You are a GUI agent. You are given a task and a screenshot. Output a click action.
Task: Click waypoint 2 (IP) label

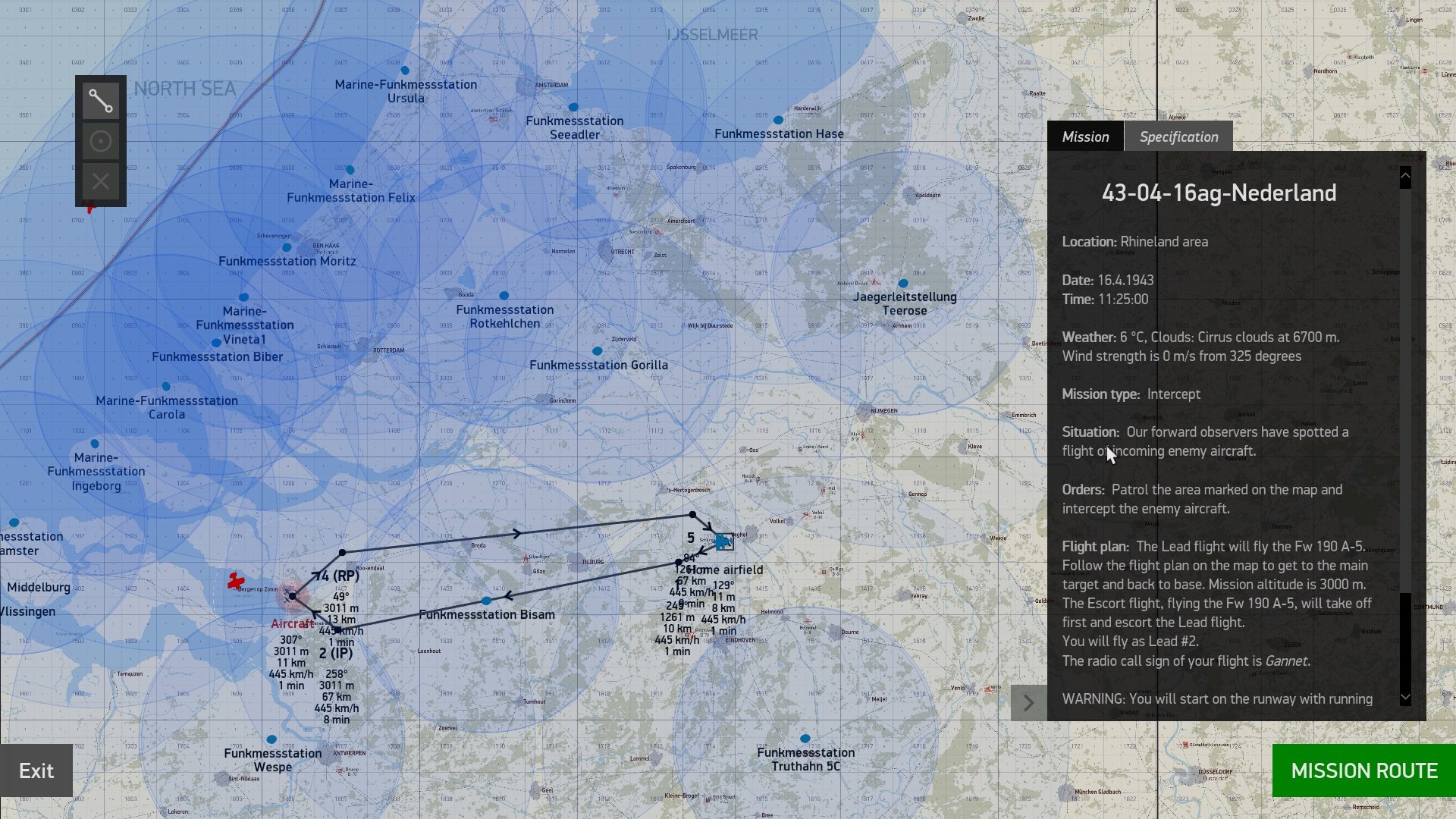point(336,653)
